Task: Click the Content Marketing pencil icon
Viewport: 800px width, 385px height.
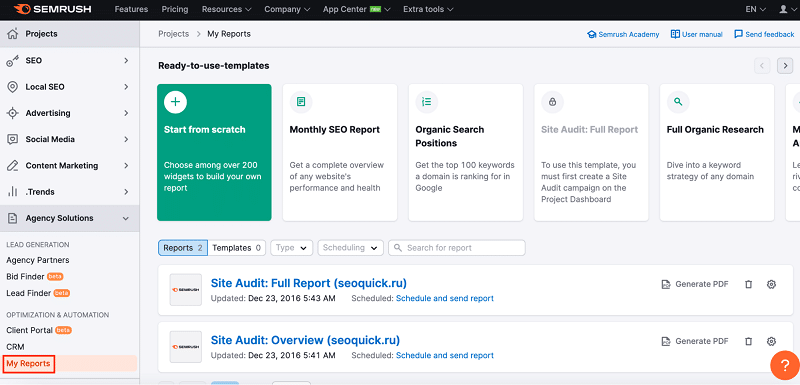Action: point(13,166)
